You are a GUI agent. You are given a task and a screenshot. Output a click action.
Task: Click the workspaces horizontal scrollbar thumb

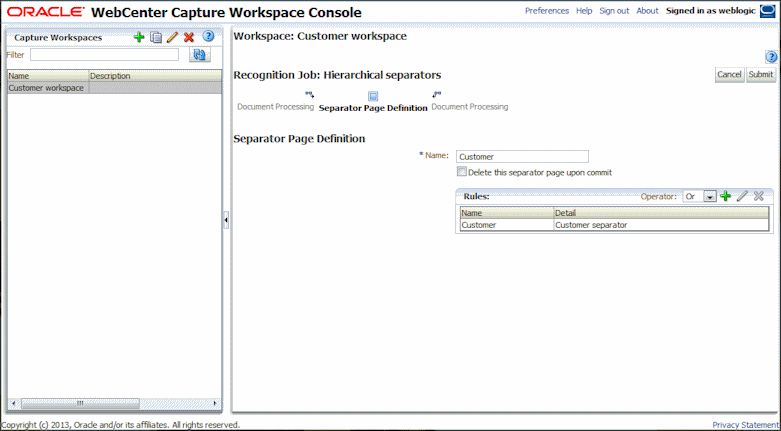pos(80,403)
